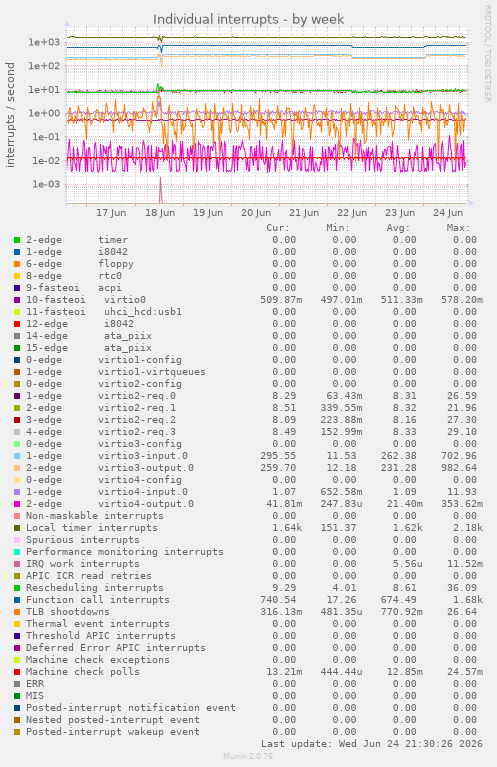This screenshot has height=767, width=497.
Task: Click the red swatch for 12-edge i8042
Action: coord(17,324)
